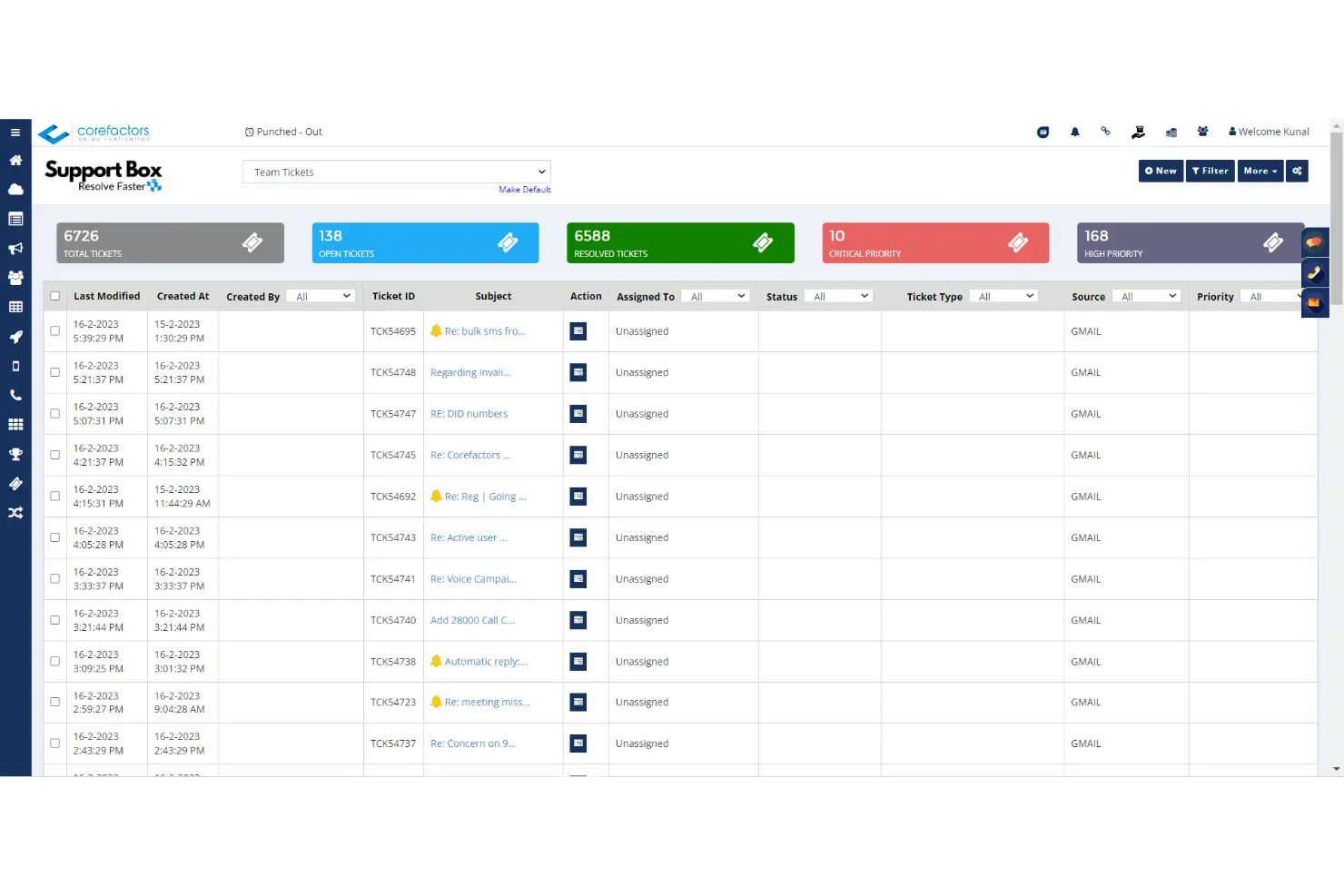Tick checkbox for ticket TCK54745
This screenshot has height=896, width=1344.
(55, 455)
